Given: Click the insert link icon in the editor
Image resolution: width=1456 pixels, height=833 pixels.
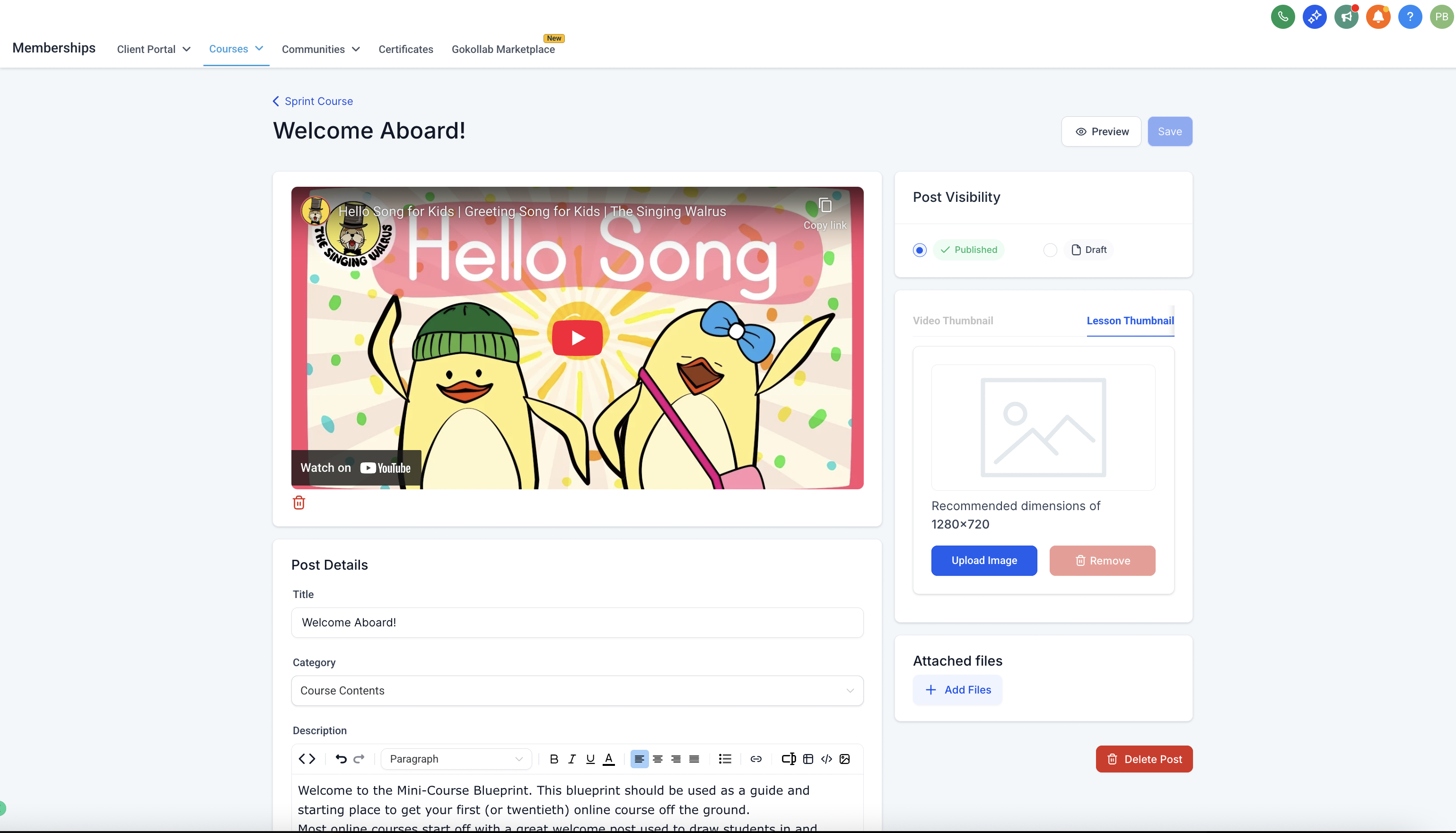Looking at the screenshot, I should 755,759.
